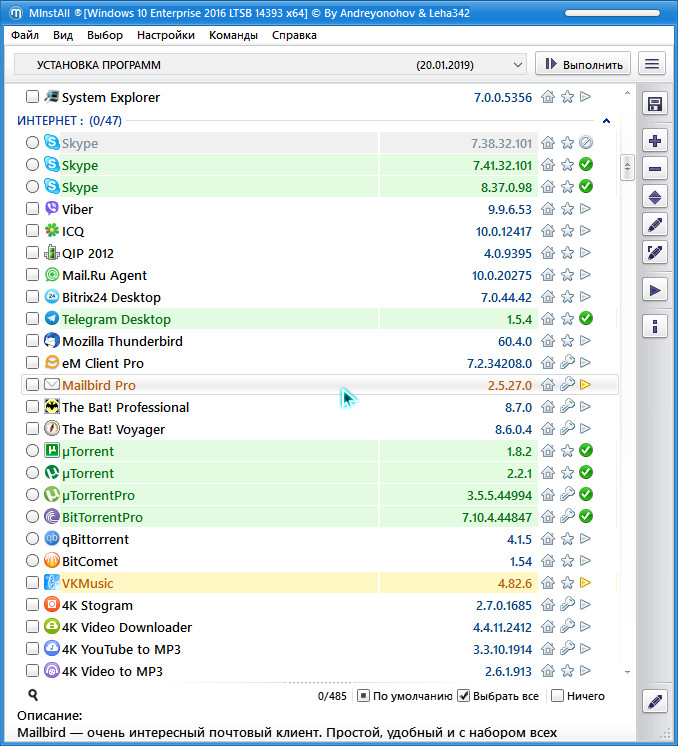Viewport: 678px width, 746px height.
Task: Select The Bat! Voyager entry
Action: 113,429
